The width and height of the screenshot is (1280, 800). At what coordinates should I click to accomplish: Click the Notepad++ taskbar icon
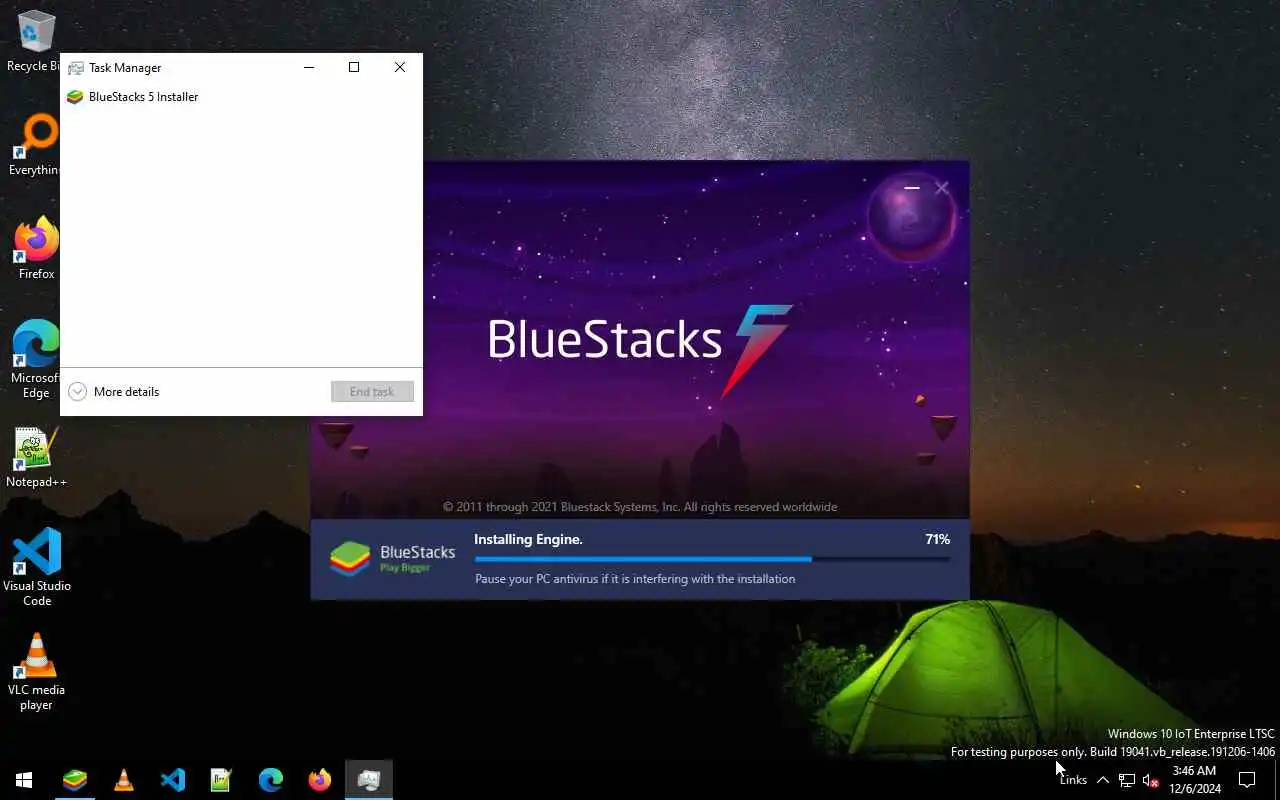(222, 780)
